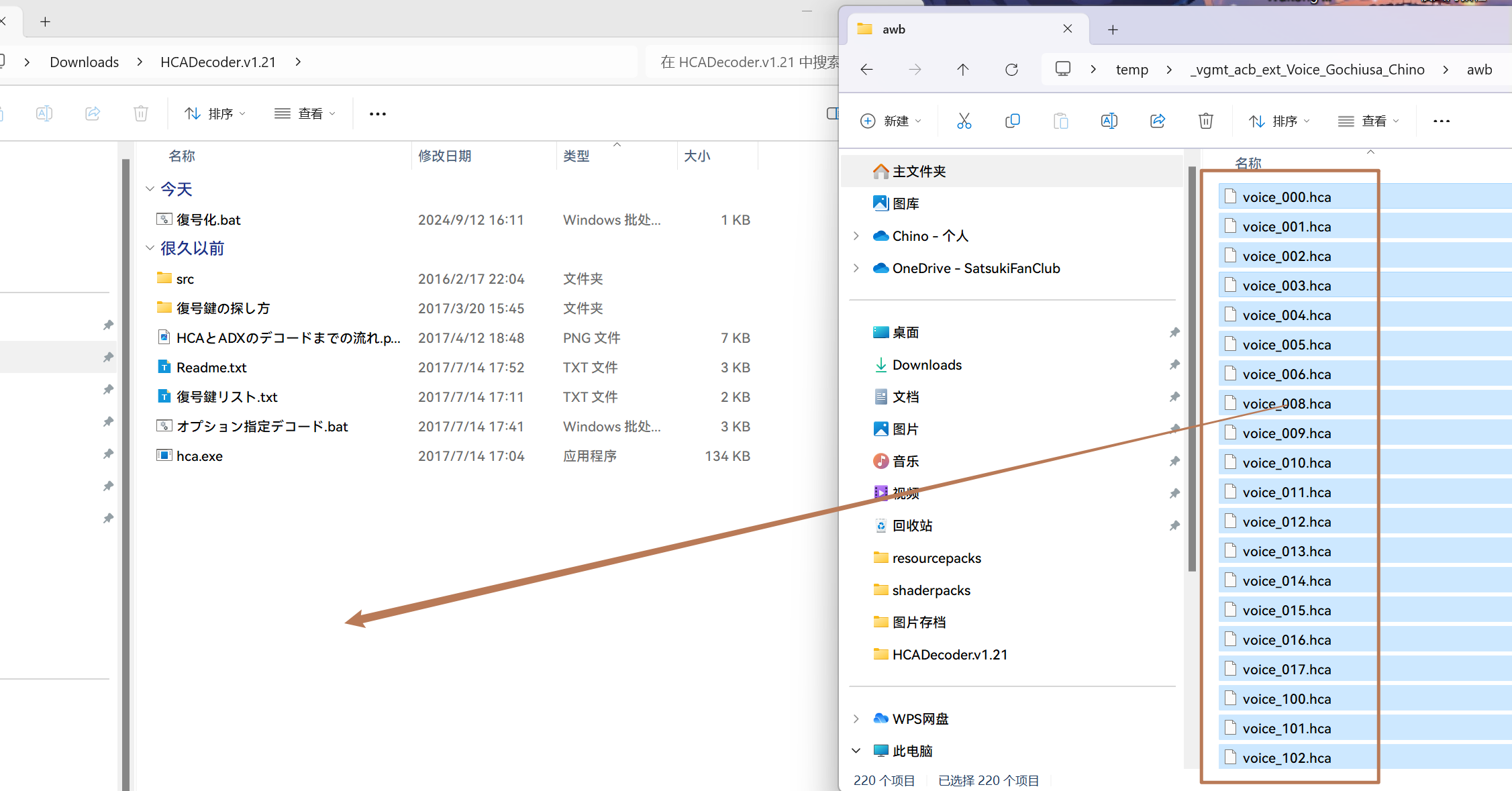Navigate back in the awb window
The height and width of the screenshot is (791, 1512).
coord(866,70)
